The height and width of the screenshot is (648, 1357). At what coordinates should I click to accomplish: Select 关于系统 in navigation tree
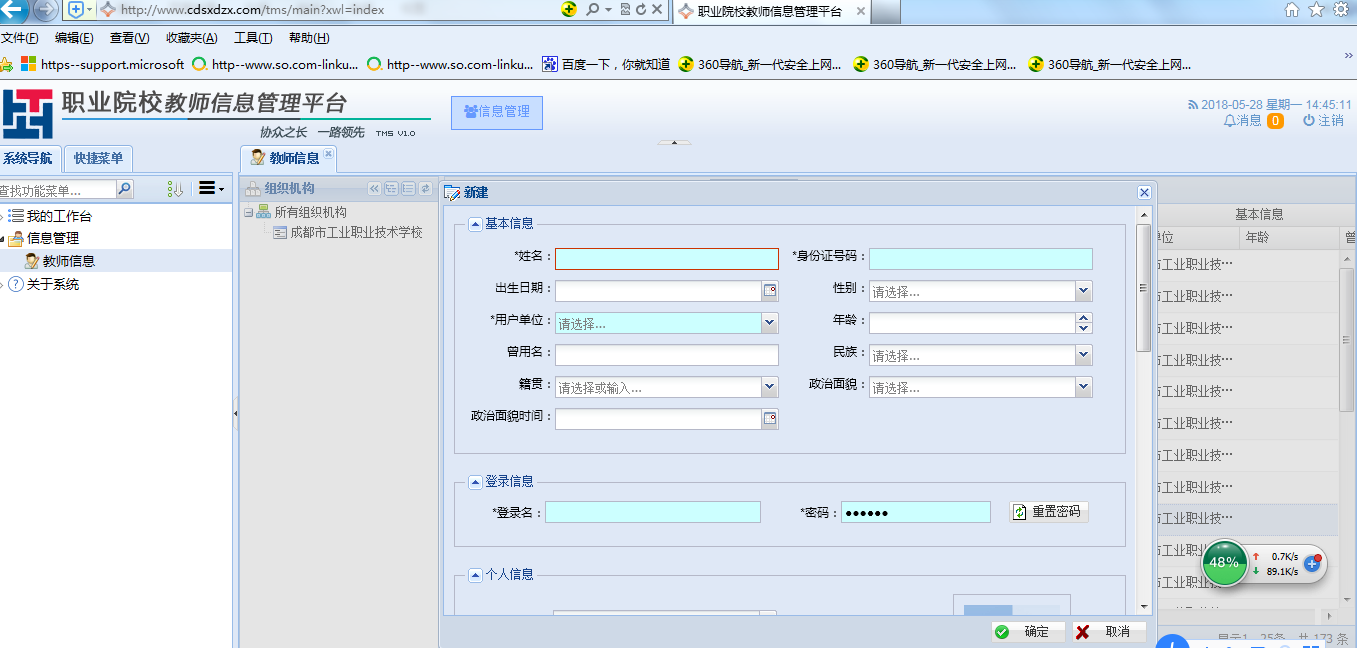coord(53,284)
